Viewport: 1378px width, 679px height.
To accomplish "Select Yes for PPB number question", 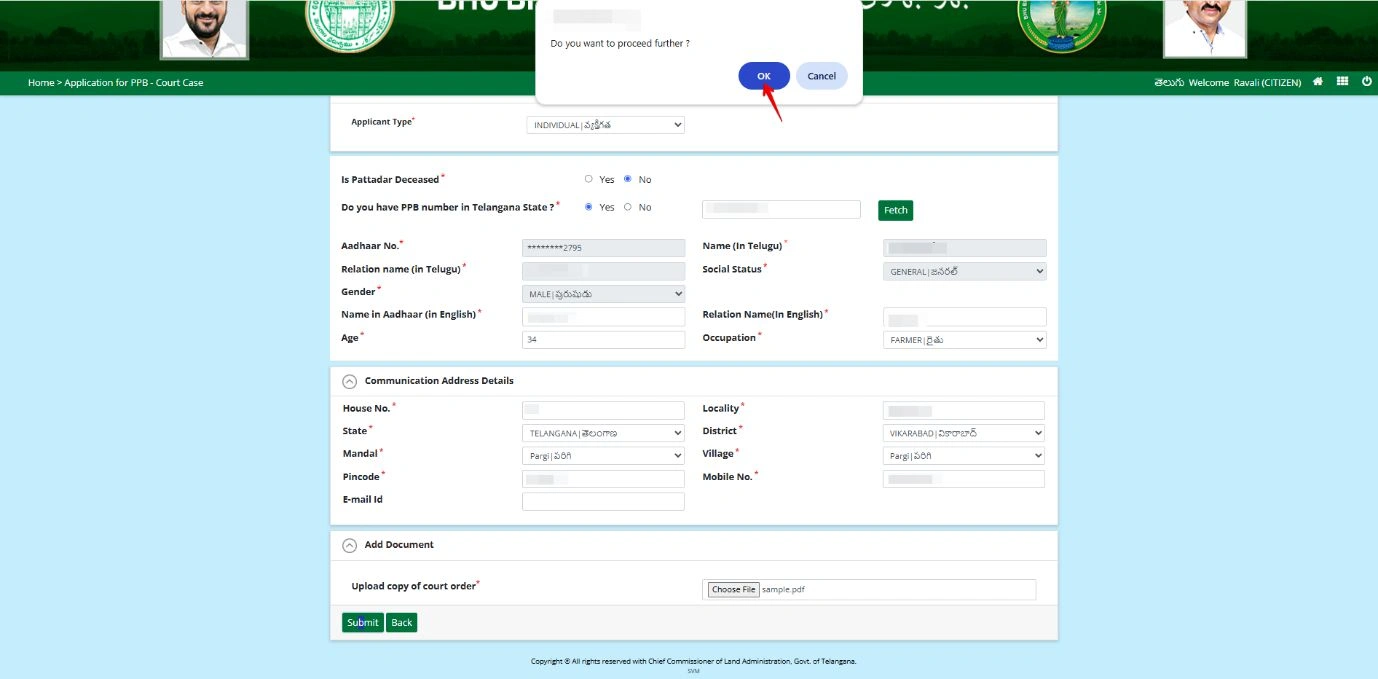I will click(589, 207).
